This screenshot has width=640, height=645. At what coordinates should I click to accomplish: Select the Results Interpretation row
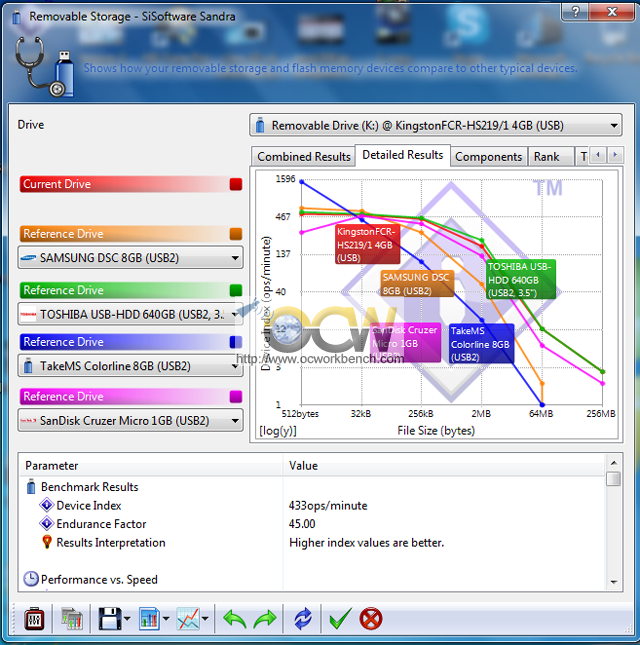[x=313, y=543]
